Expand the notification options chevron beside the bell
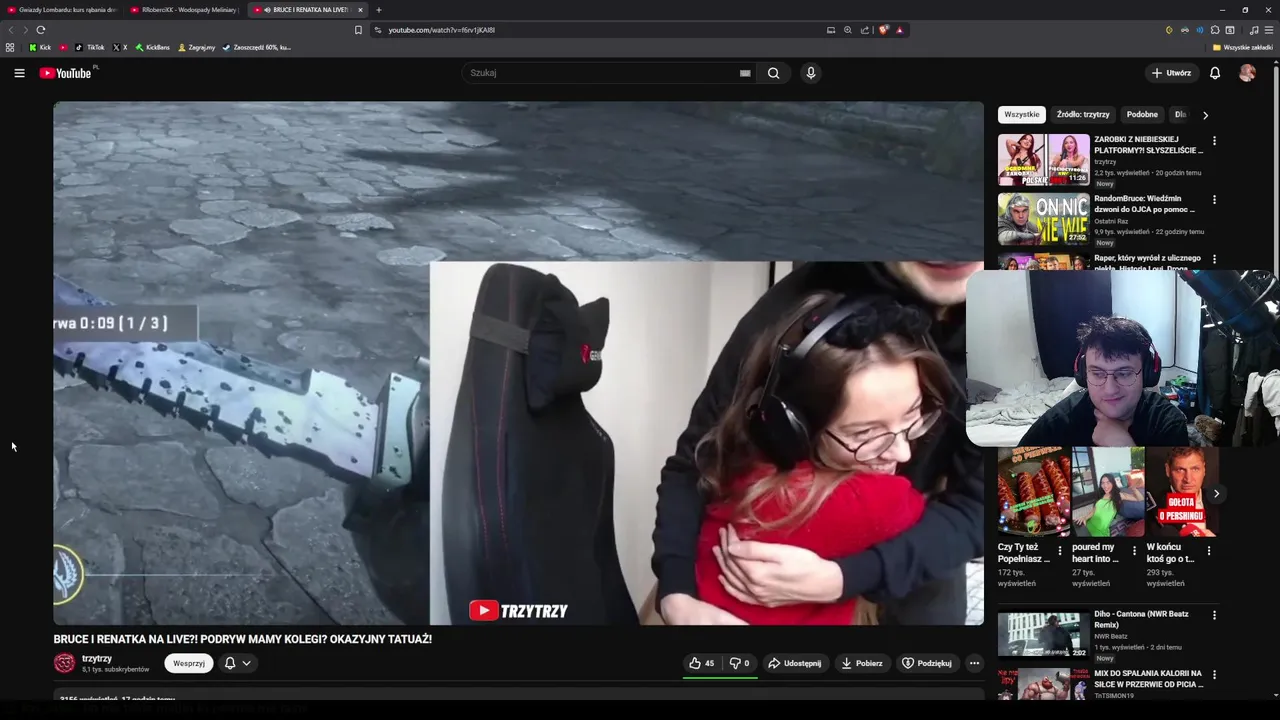Screen dimensions: 1280x720 [246, 663]
